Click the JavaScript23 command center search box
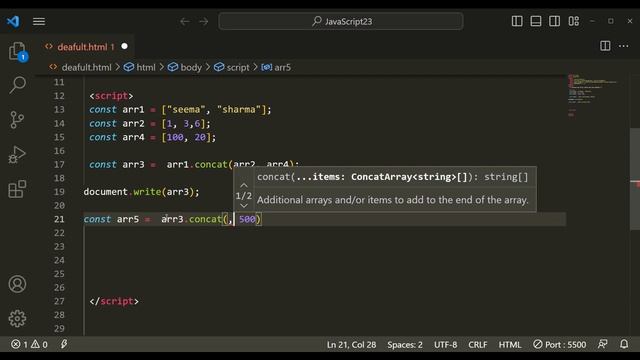 341,21
